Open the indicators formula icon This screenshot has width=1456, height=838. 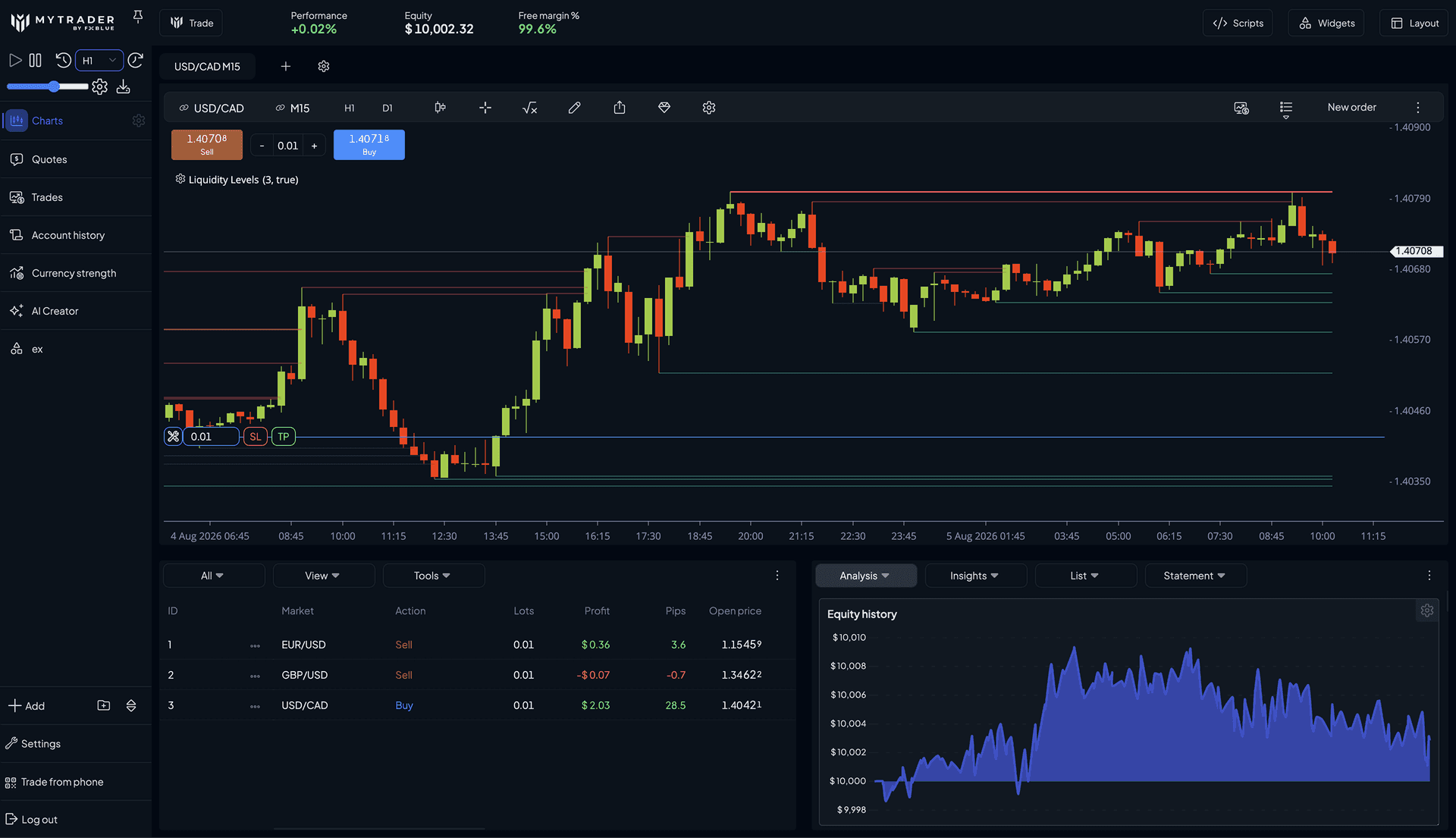[x=530, y=108]
